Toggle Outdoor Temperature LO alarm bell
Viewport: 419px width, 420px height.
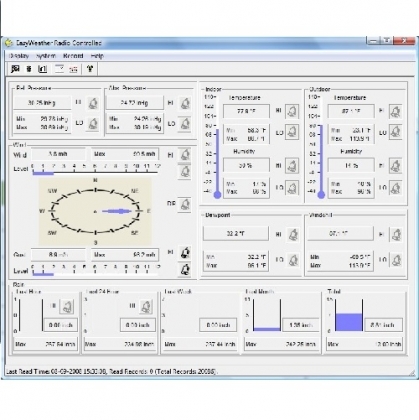(x=396, y=132)
